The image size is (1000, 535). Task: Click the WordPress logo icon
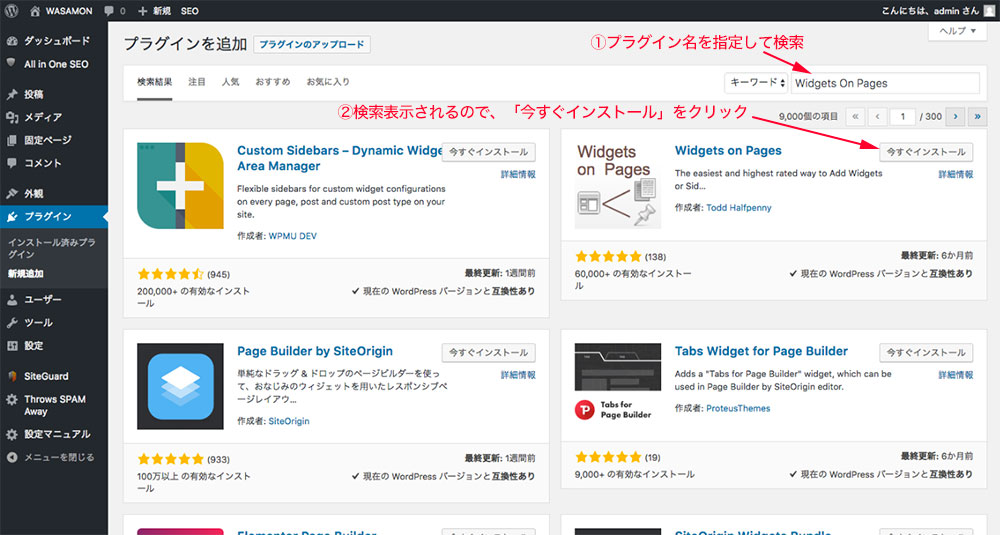click(x=11, y=11)
